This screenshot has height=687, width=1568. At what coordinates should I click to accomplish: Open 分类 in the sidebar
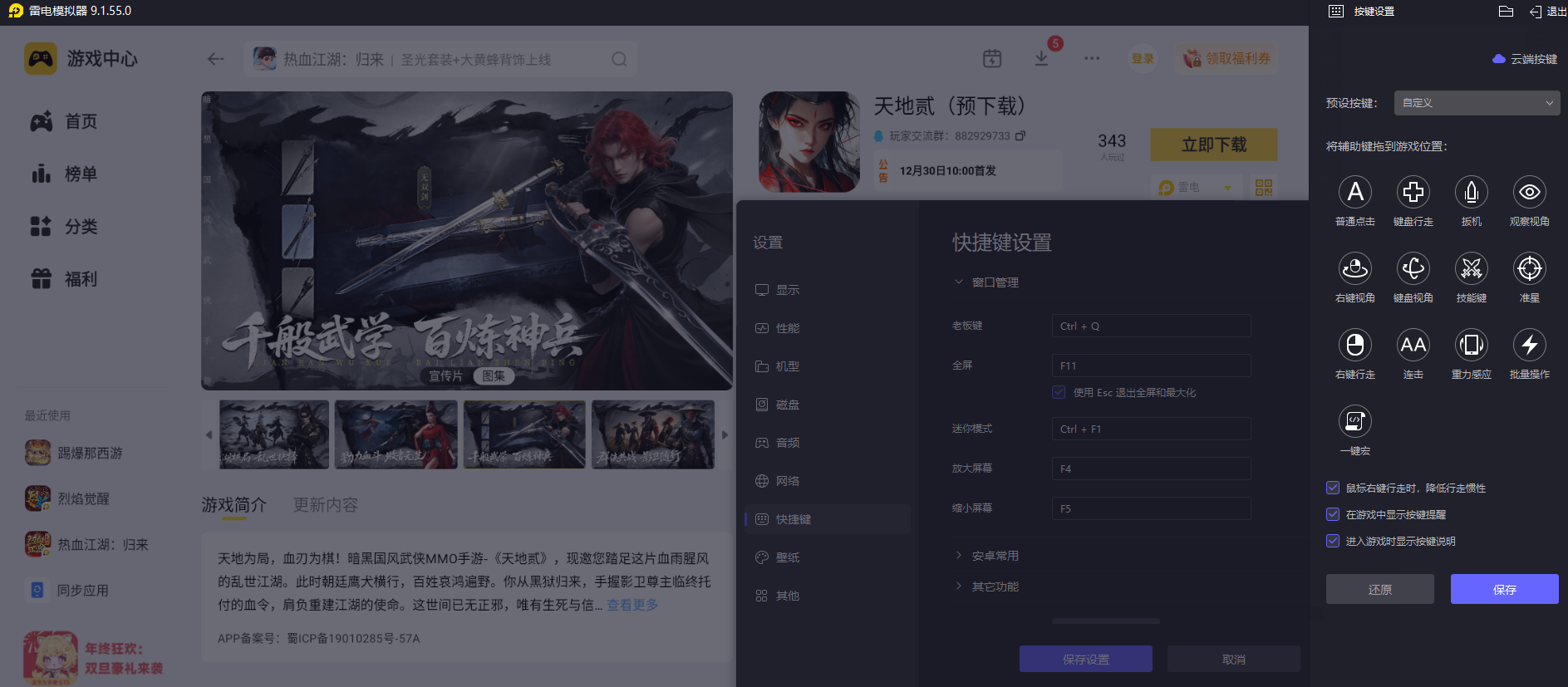65,226
